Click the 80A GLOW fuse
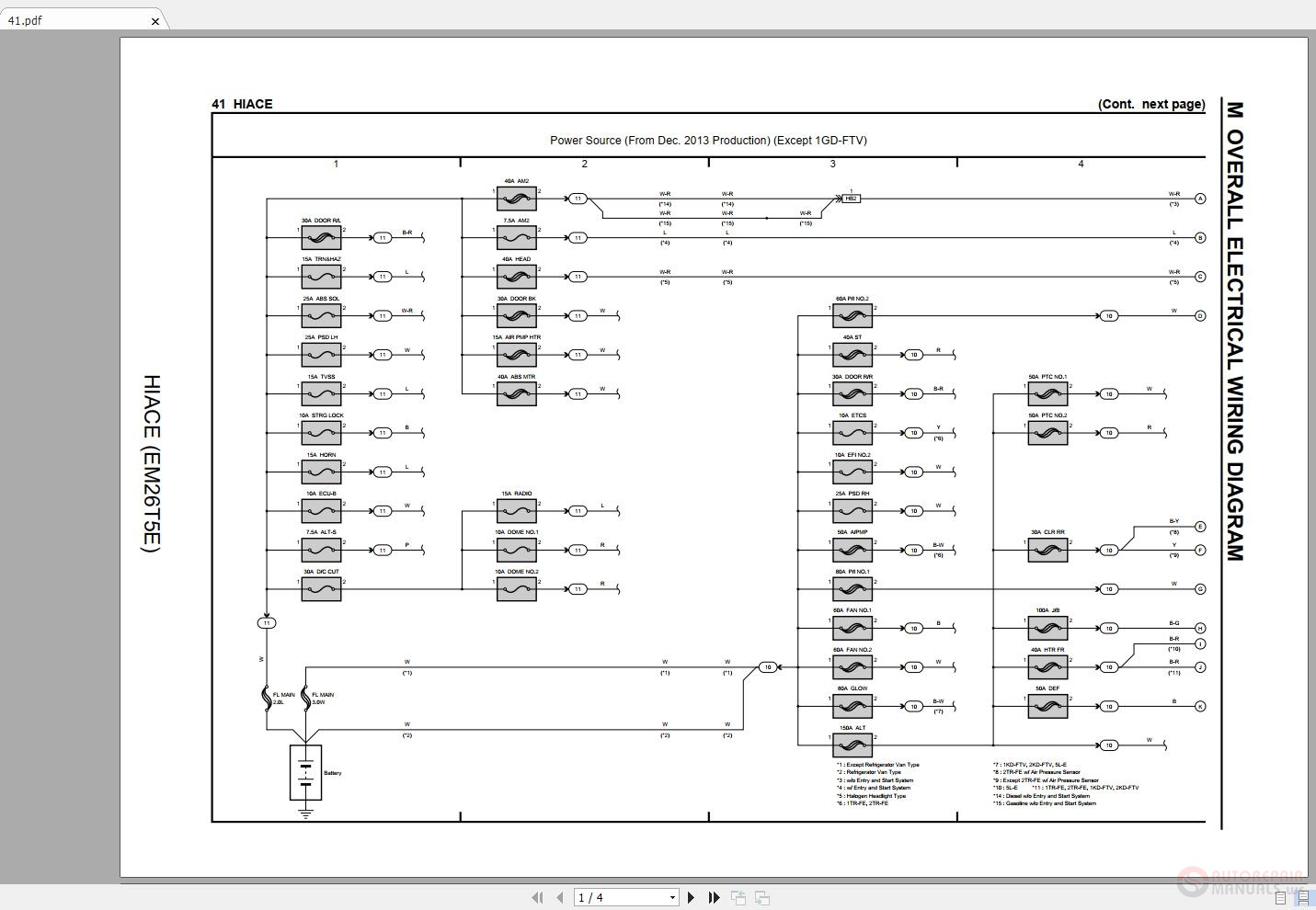This screenshot has height=910, width=1316. coord(853,707)
